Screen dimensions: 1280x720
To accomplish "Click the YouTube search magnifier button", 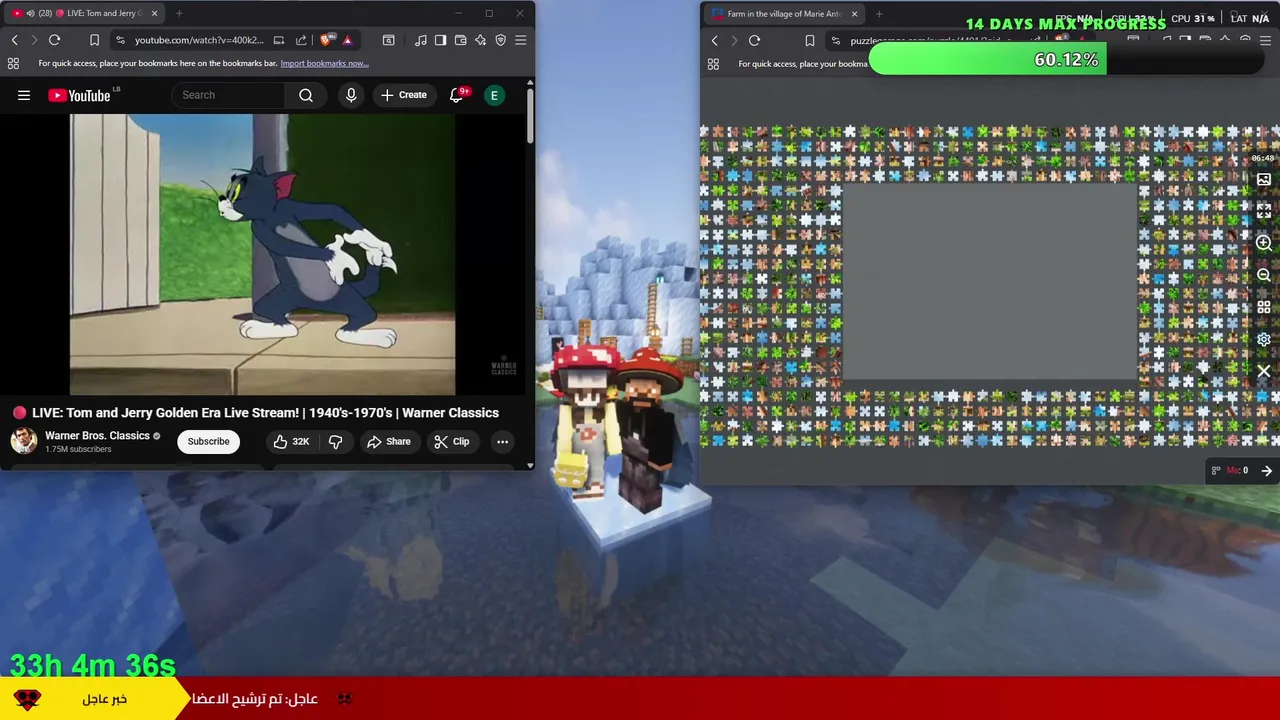I will (306, 95).
